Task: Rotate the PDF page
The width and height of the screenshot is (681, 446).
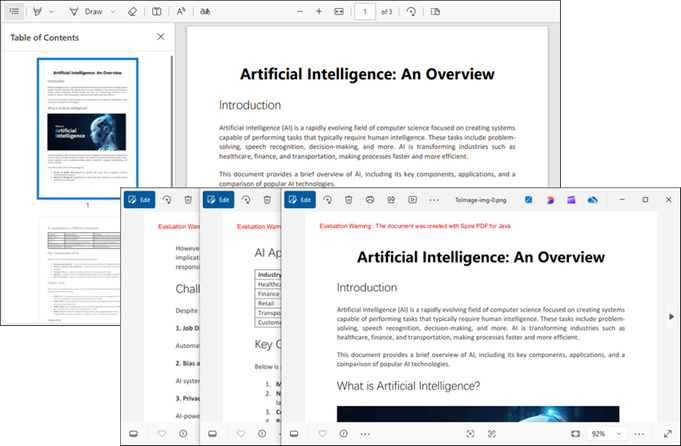Action: point(411,12)
